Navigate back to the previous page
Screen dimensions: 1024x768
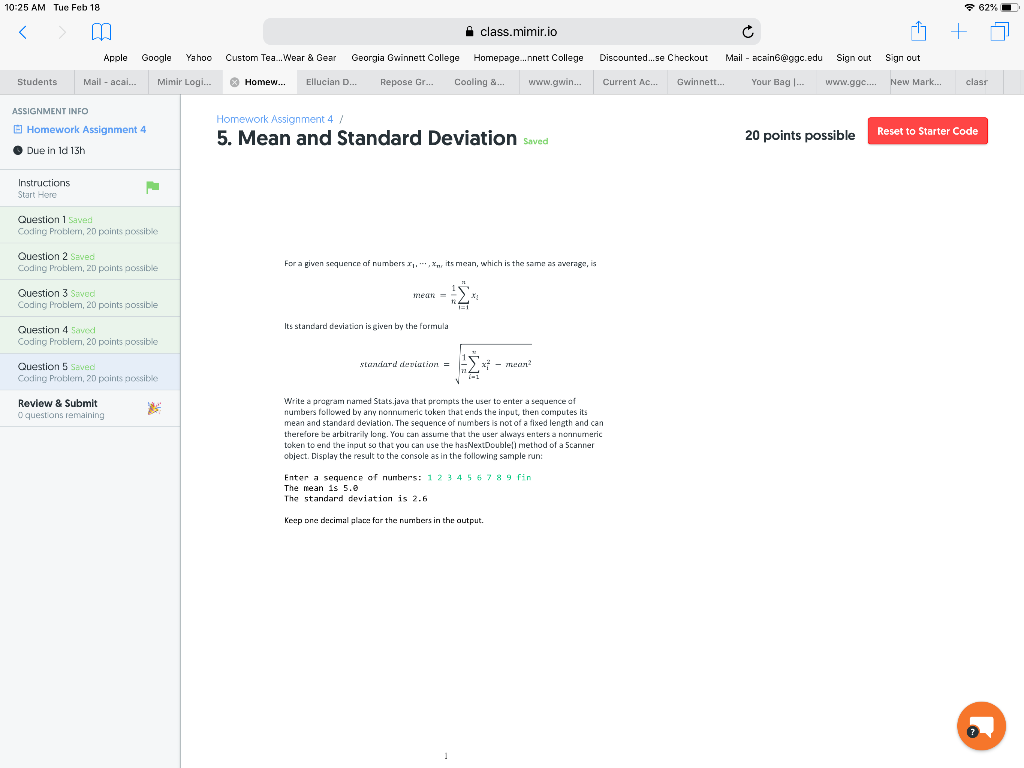21,31
